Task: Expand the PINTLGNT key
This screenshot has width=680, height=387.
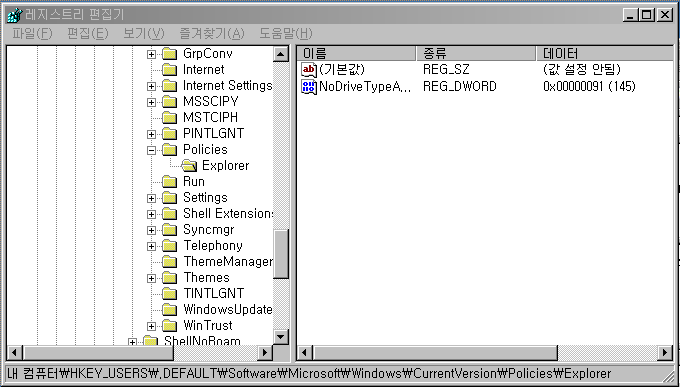Action: coord(151,134)
